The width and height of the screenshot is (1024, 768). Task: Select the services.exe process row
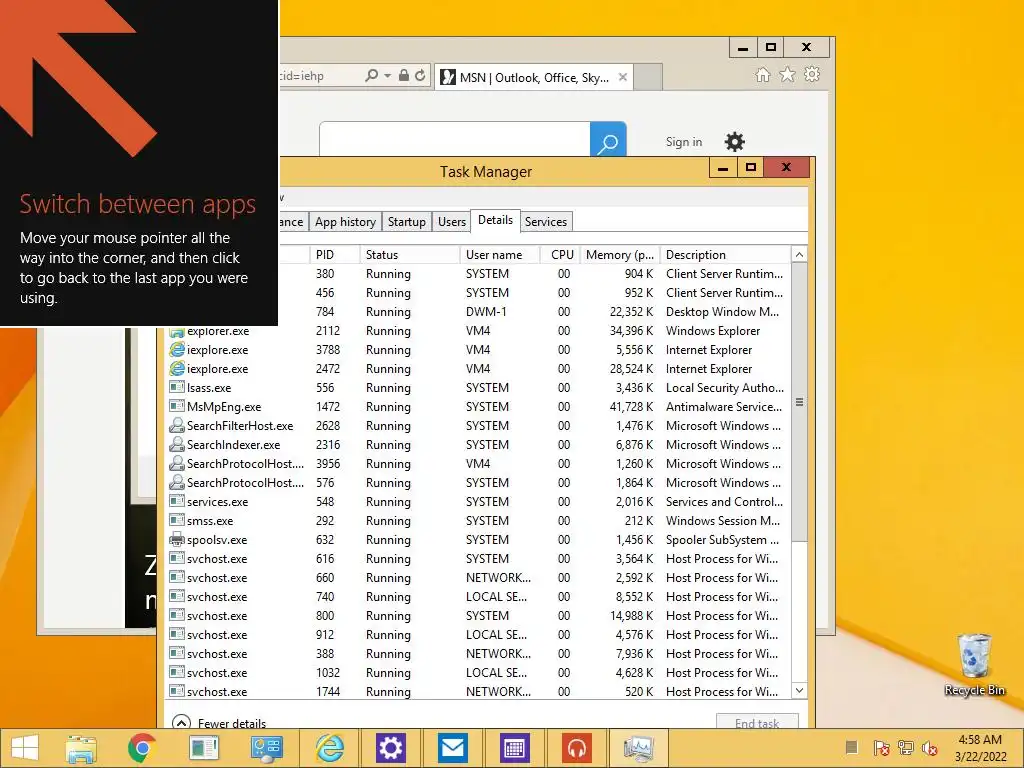[x=478, y=502]
